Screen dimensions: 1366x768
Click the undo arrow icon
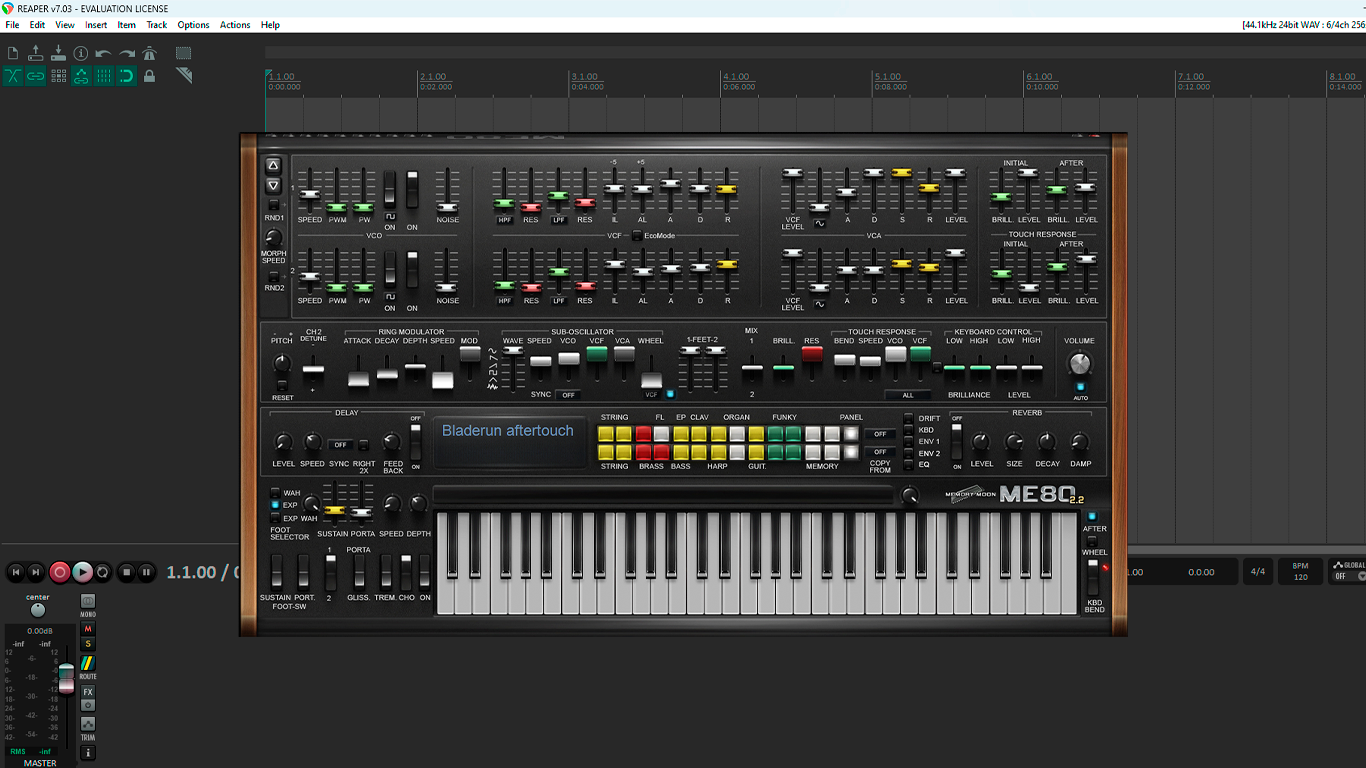[104, 53]
